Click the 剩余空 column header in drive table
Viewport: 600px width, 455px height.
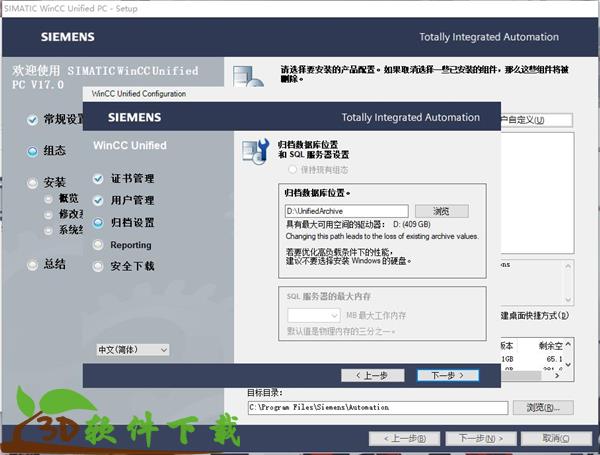click(551, 346)
